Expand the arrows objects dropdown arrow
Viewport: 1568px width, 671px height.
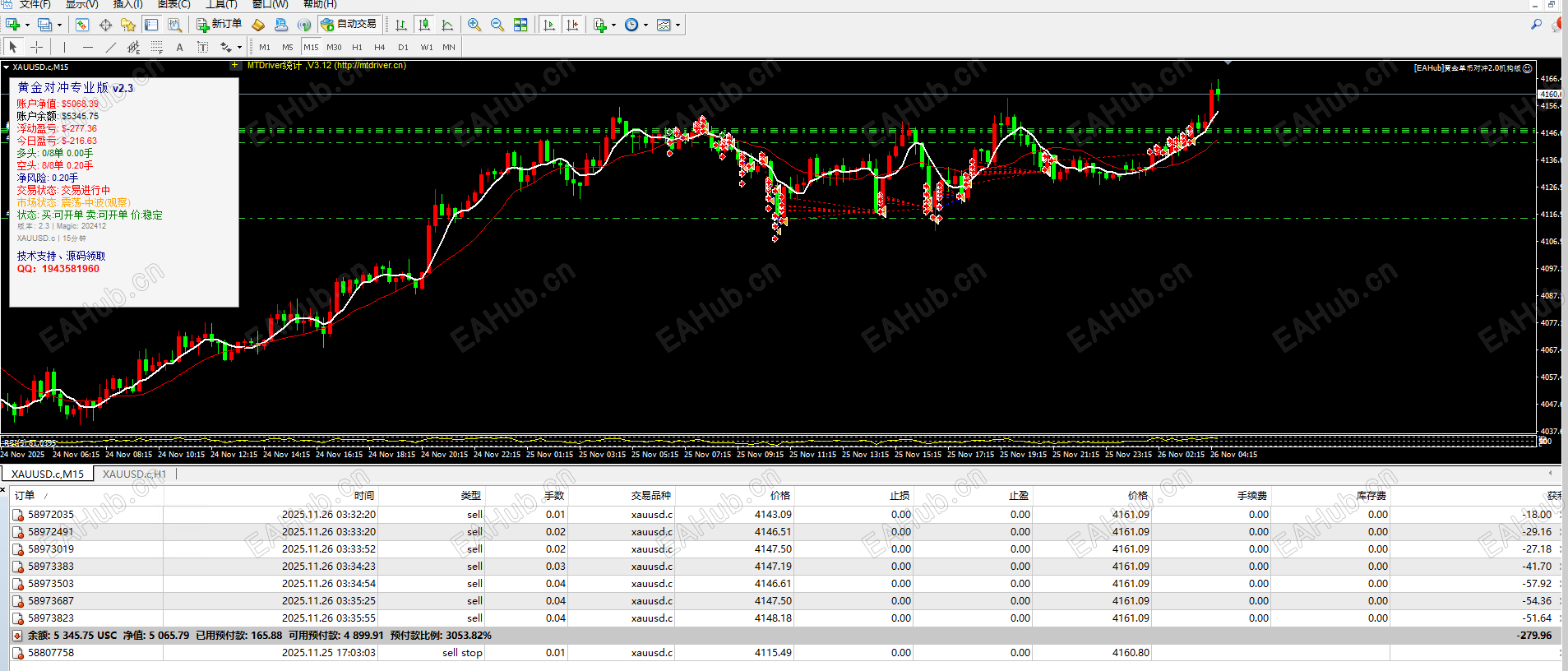coord(239,47)
